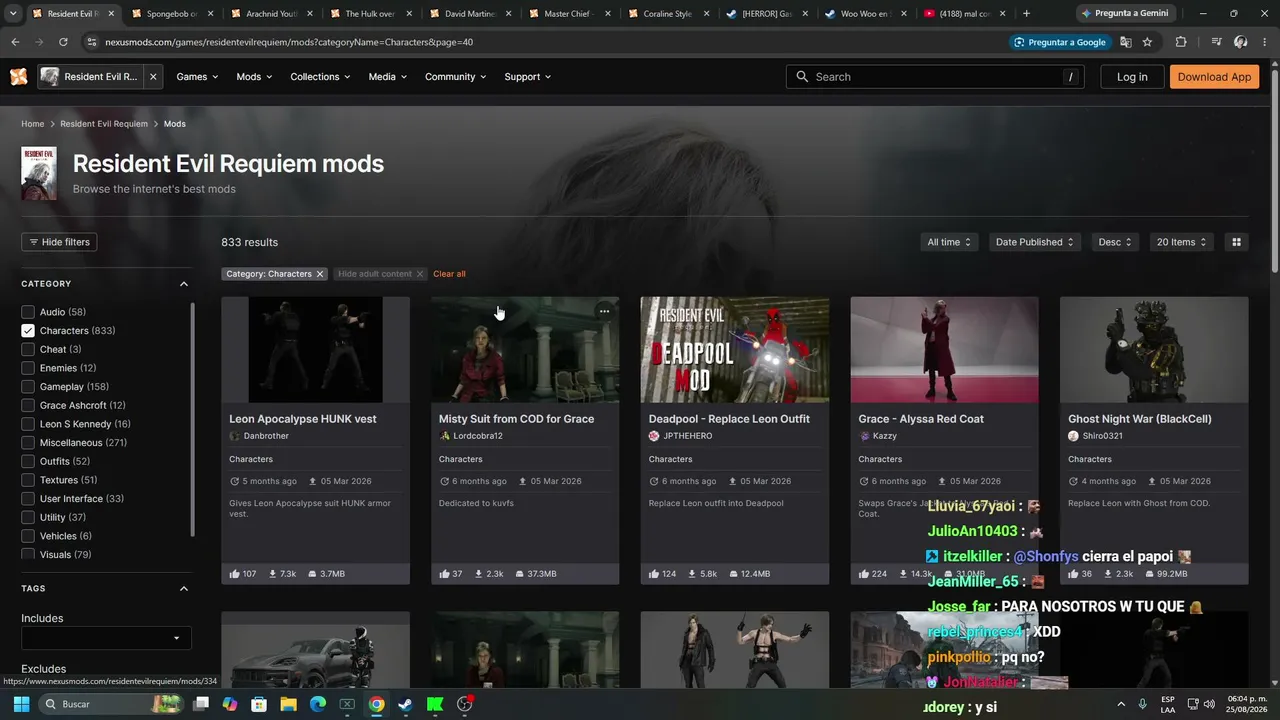Open the Chrome three-dot menu
The height and width of the screenshot is (720, 1280).
click(1264, 42)
